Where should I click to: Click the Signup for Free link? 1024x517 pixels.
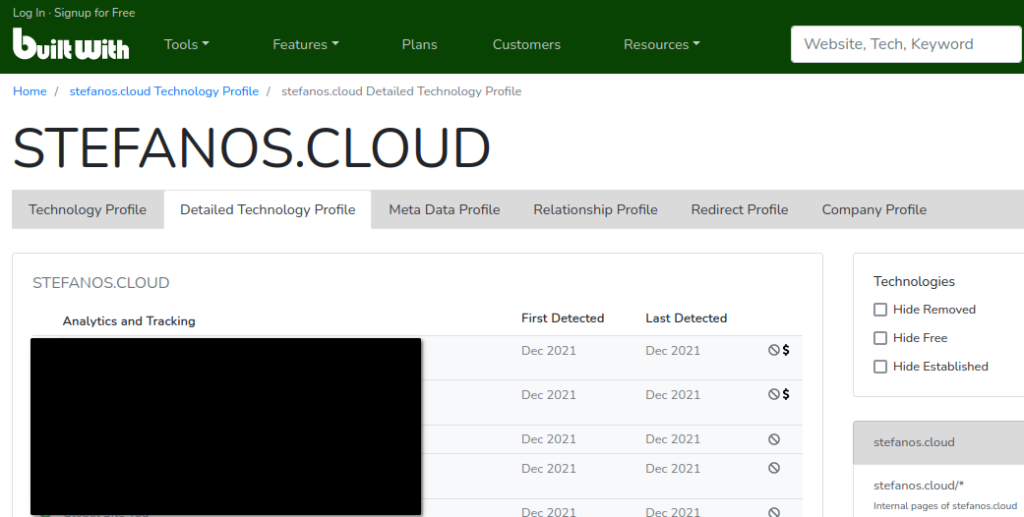coord(95,12)
